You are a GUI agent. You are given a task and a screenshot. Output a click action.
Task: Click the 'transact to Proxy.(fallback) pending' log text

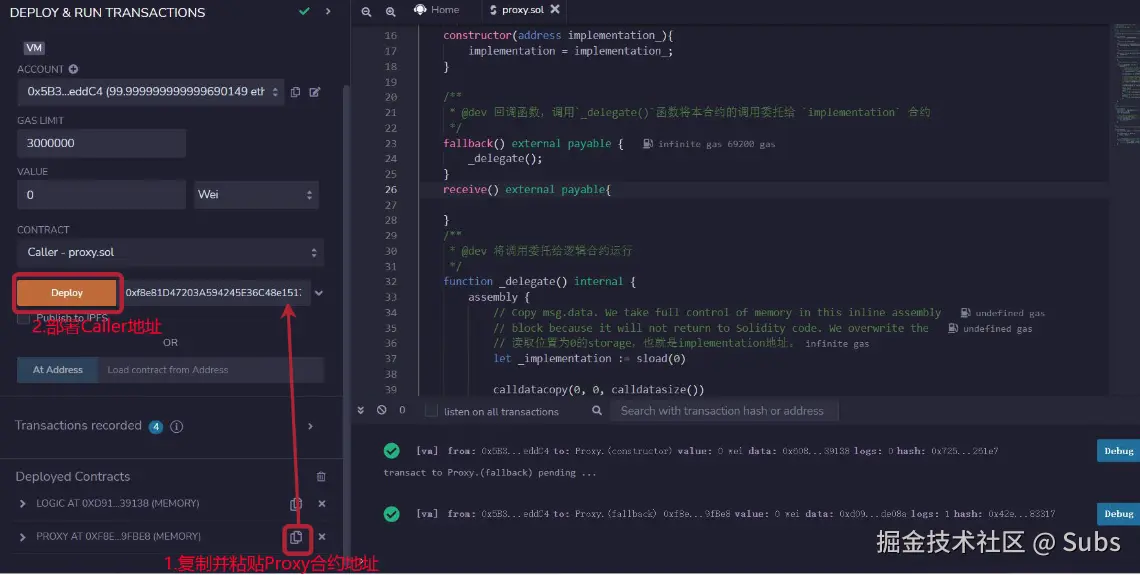pos(490,473)
